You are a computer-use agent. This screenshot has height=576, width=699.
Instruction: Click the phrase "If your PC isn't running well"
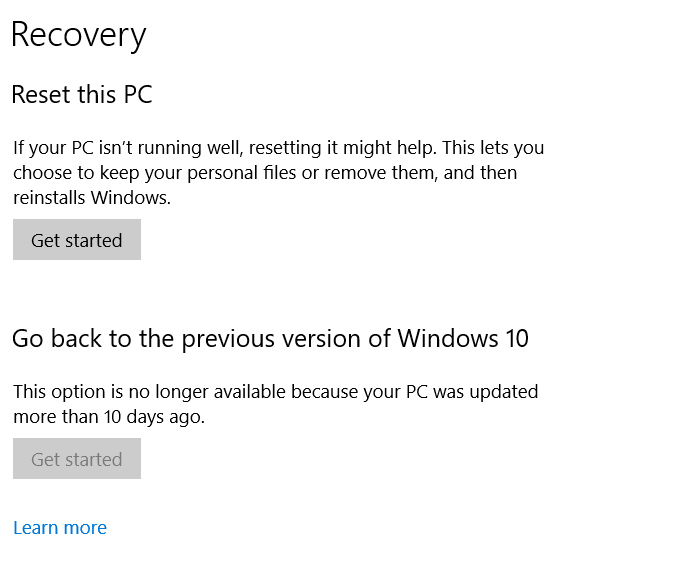point(128,148)
